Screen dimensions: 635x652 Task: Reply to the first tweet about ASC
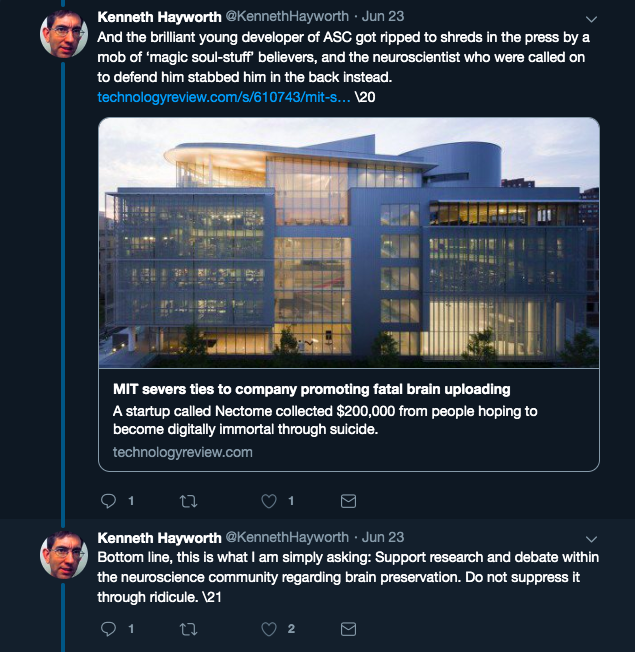109,501
